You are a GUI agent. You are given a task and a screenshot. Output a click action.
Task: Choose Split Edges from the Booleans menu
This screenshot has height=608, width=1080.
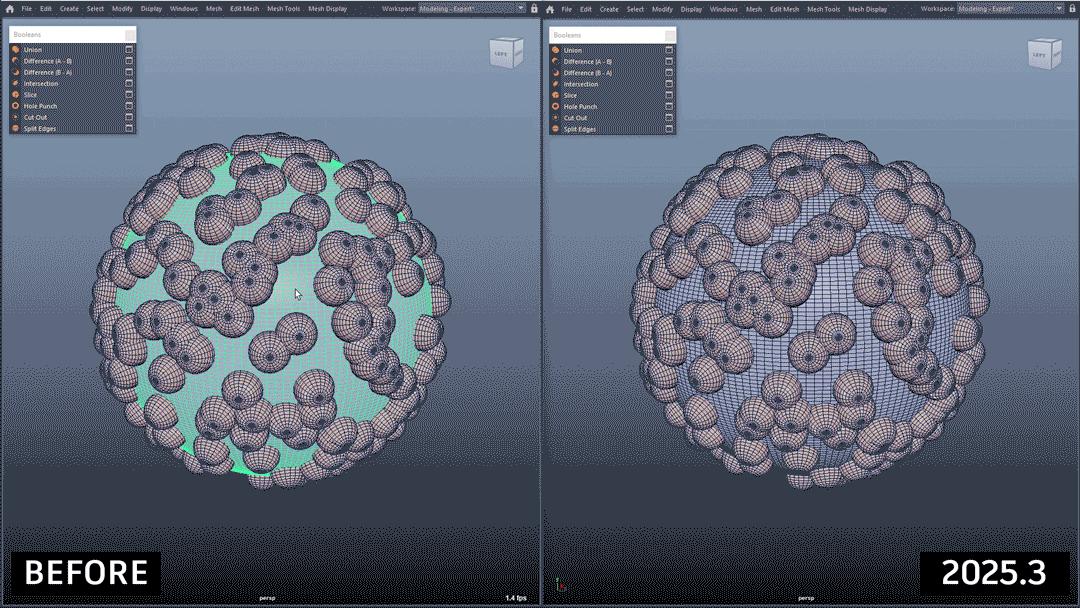coord(42,129)
